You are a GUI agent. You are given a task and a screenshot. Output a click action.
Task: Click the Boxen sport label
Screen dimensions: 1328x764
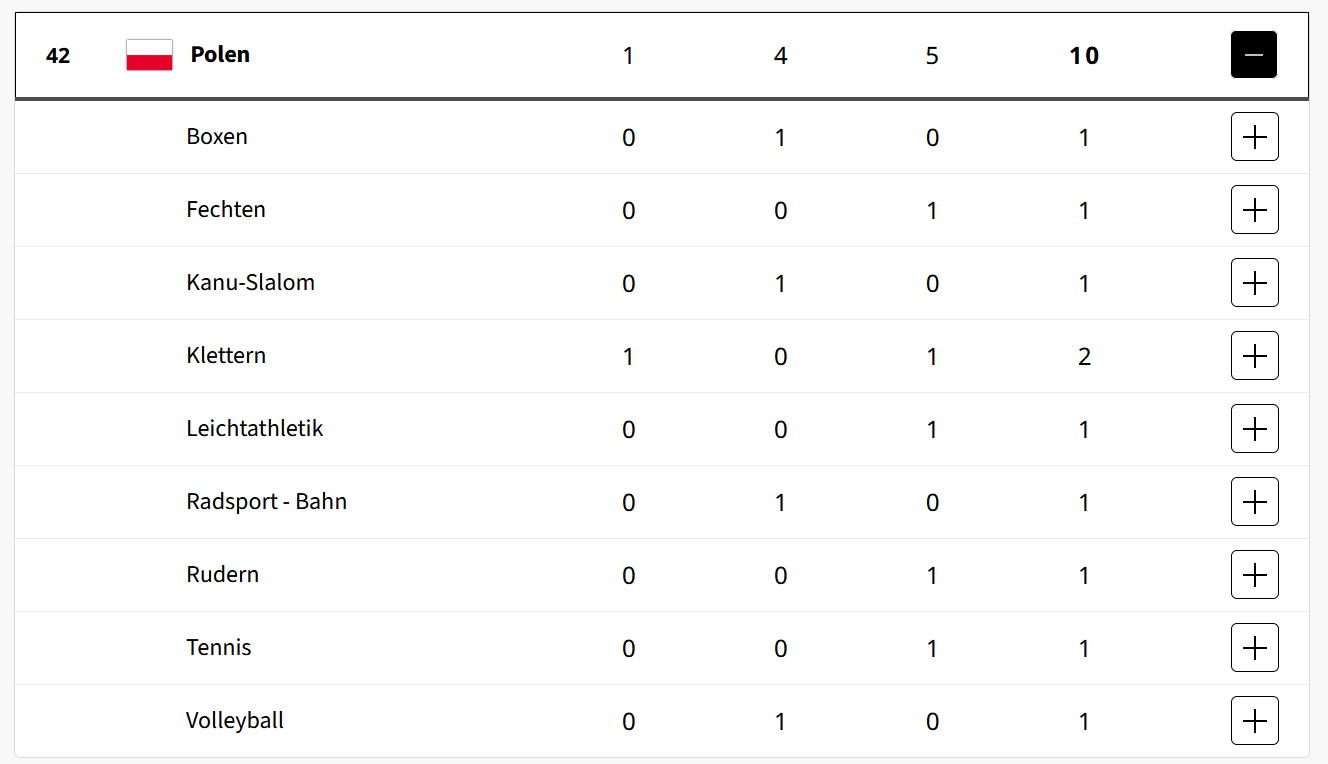point(217,137)
